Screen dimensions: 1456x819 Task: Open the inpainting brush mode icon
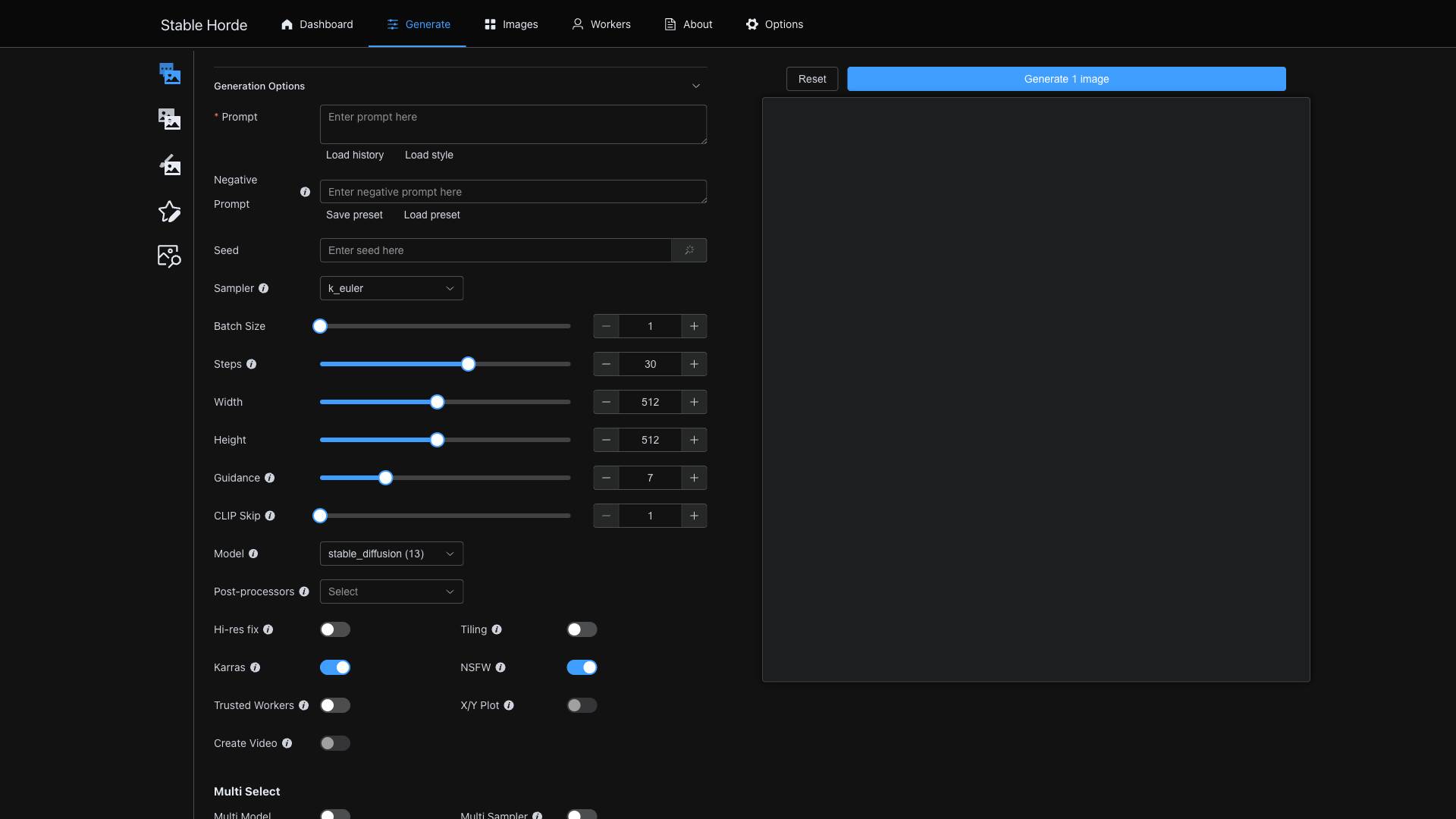(170, 165)
